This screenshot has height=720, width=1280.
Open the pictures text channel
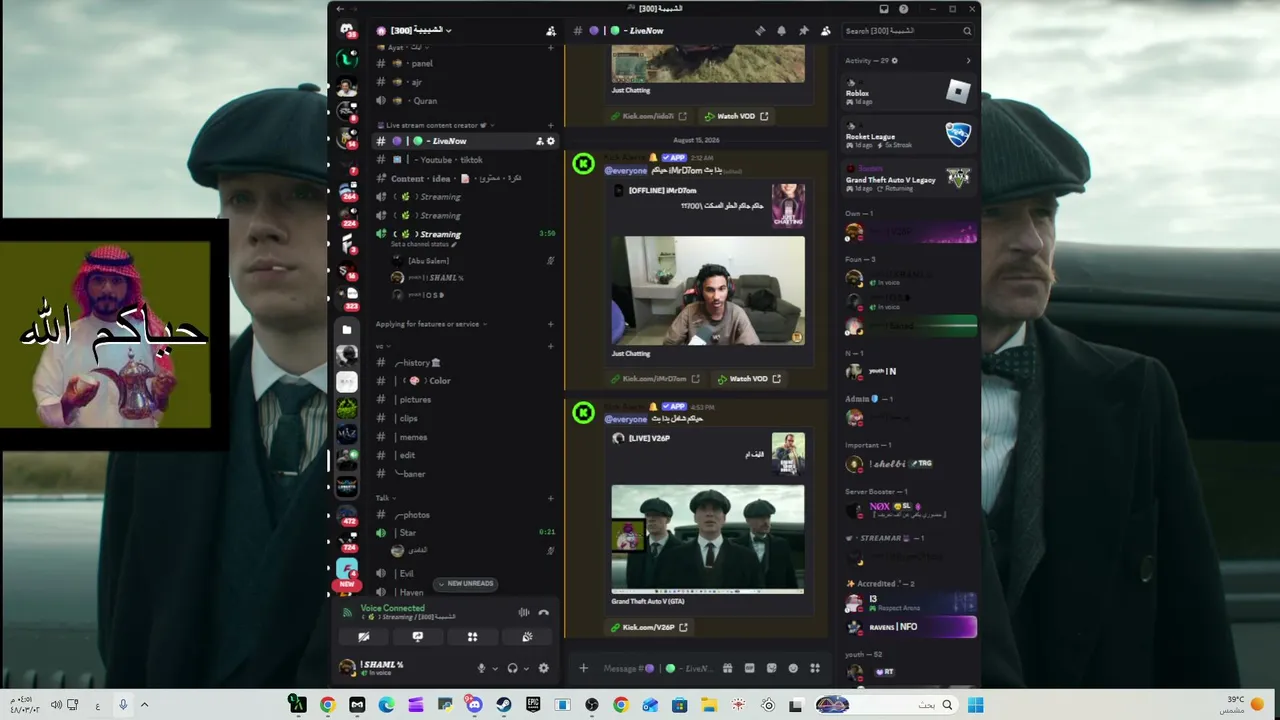click(464, 399)
